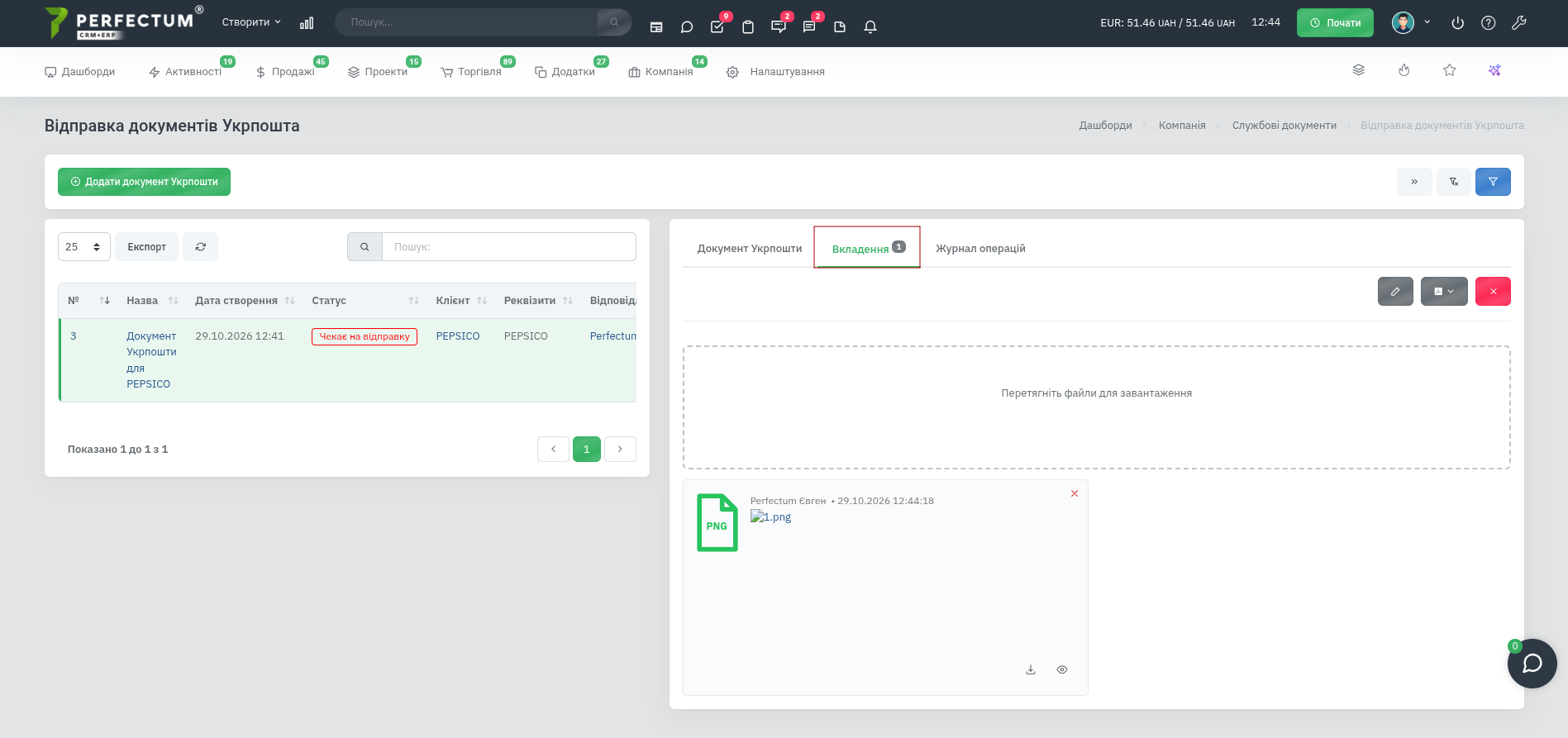Viewport: 1568px width, 738px height.
Task: Remove the 1.png attachment with red cross
Action: point(1075,493)
